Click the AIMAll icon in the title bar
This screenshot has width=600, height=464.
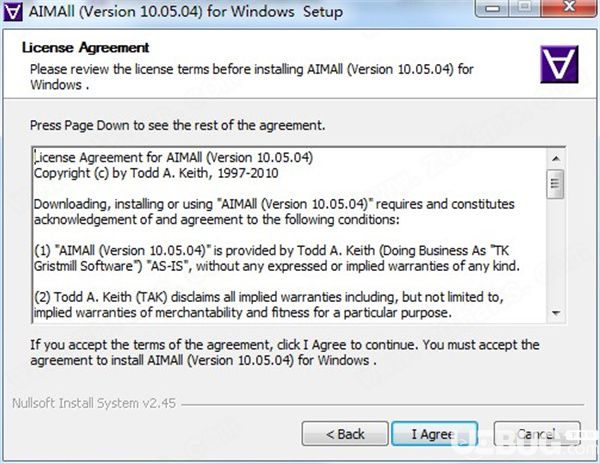pos(13,11)
